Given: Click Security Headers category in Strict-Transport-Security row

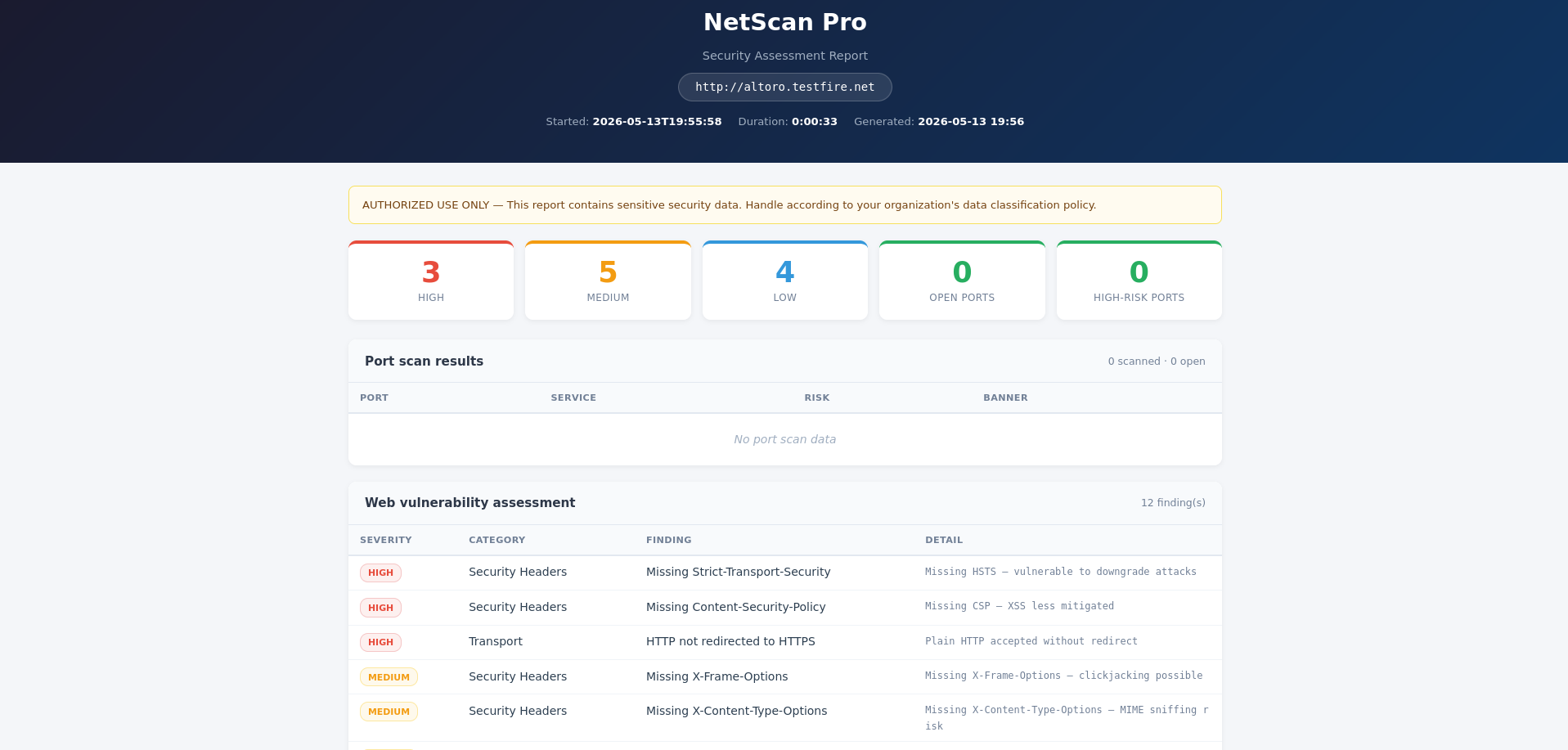Looking at the screenshot, I should [x=517, y=572].
